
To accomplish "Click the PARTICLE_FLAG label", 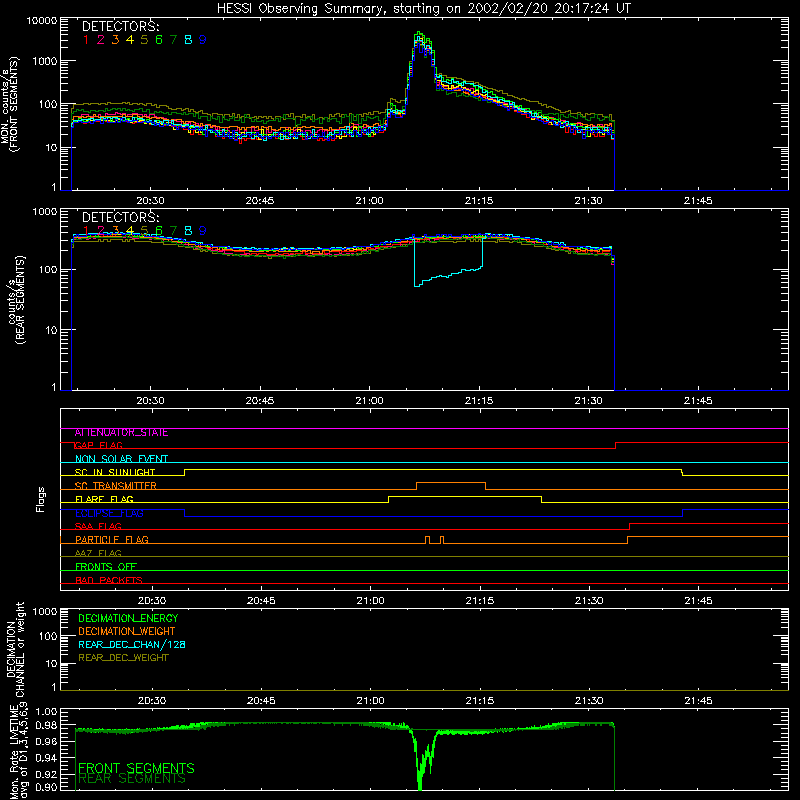I will pos(112,540).
